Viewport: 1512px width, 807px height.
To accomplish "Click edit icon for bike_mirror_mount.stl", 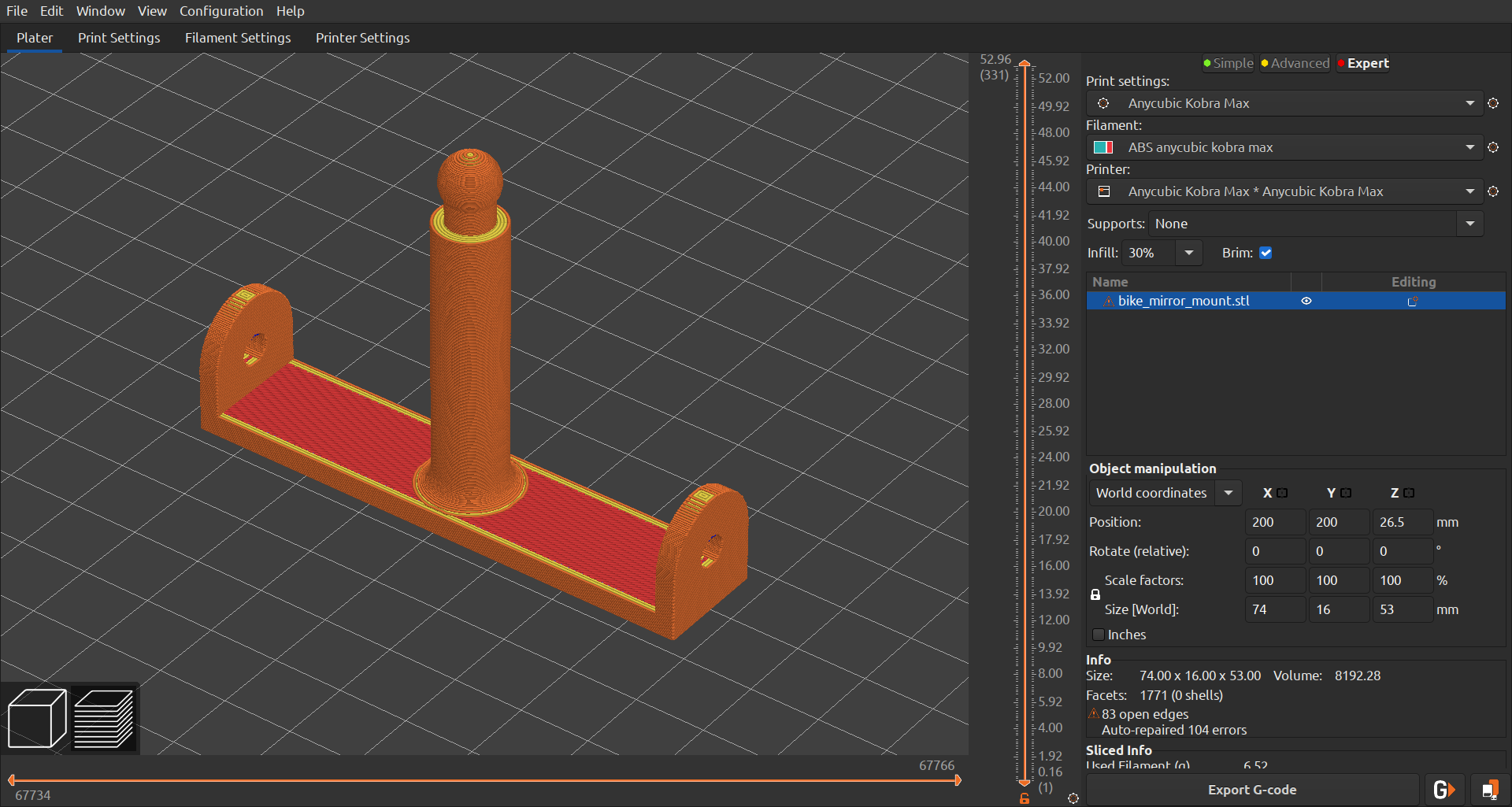I will (x=1413, y=301).
